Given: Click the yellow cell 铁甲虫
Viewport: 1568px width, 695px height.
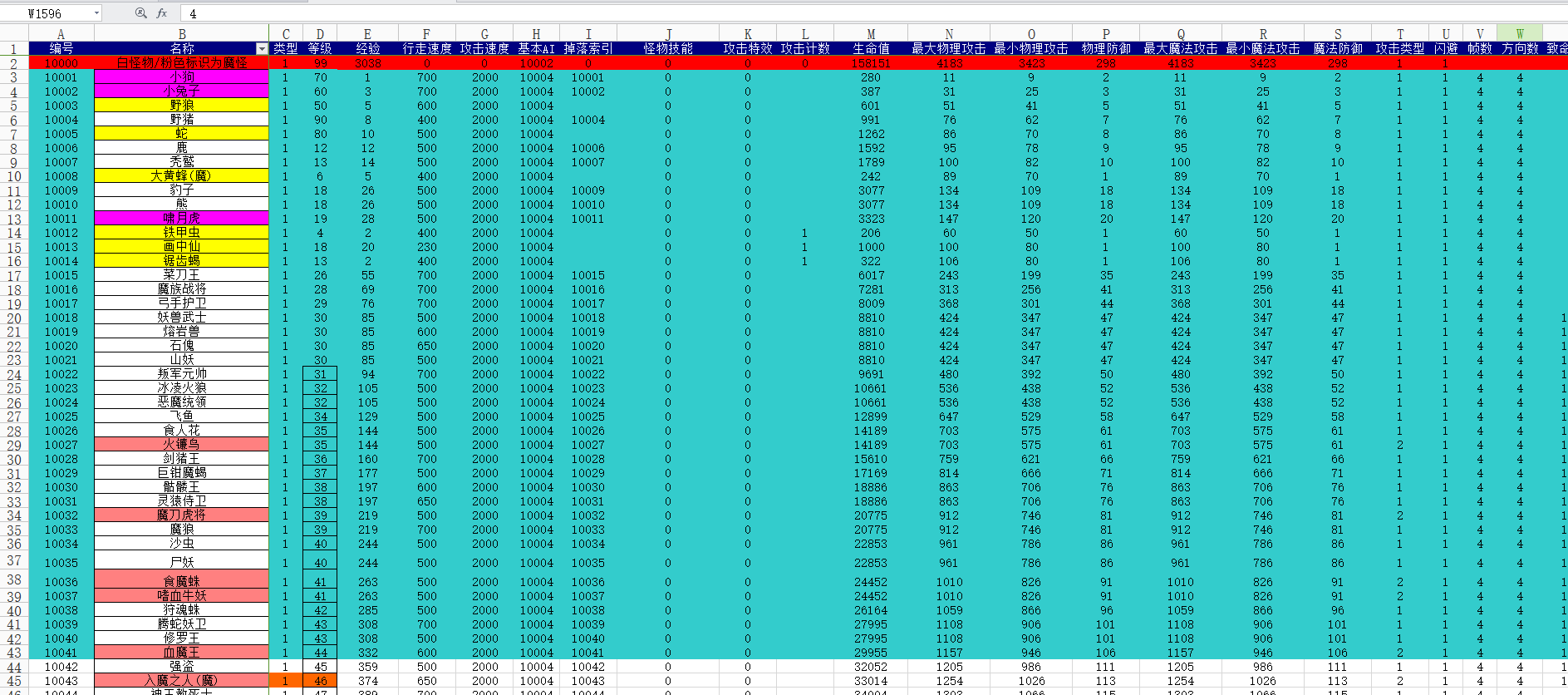Looking at the screenshot, I should click(182, 233).
